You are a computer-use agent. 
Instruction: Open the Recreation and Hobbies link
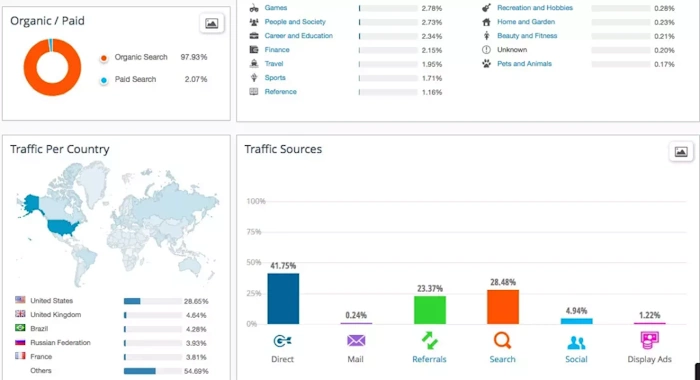(x=535, y=8)
